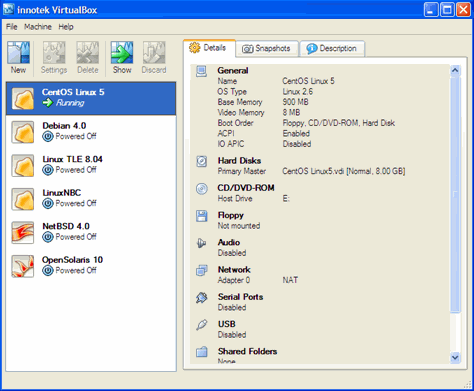474x391 pixels.
Task: Click the Hard Disks section icon
Action: pyautogui.click(x=202, y=161)
